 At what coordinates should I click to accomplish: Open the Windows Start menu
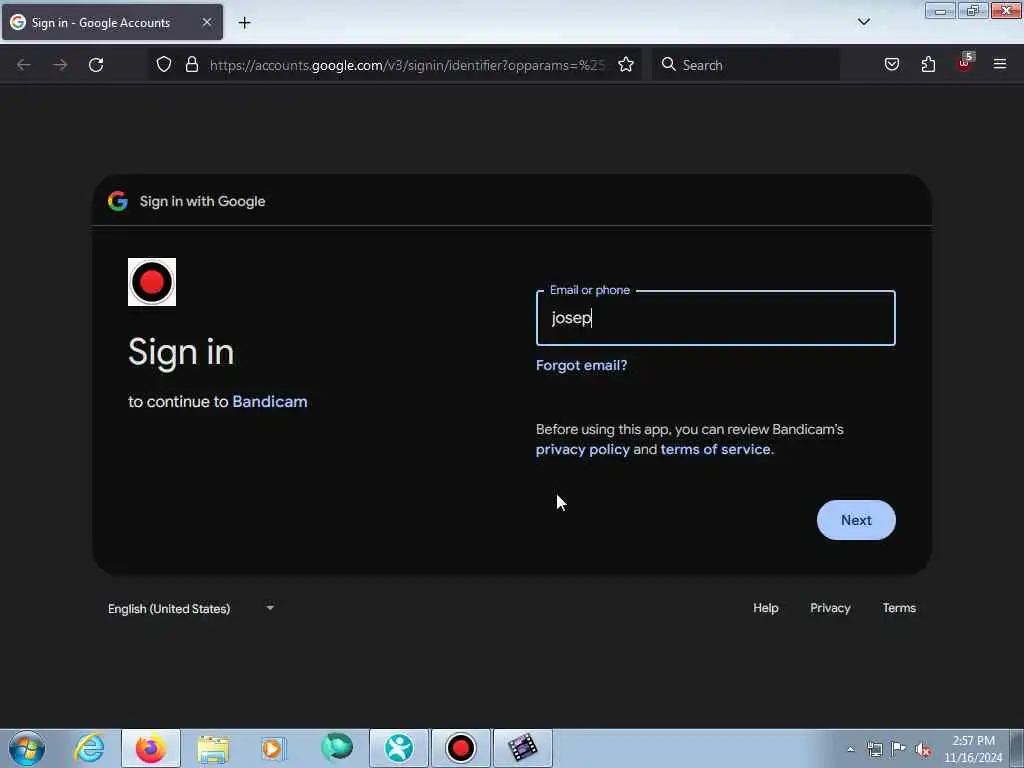[x=27, y=748]
